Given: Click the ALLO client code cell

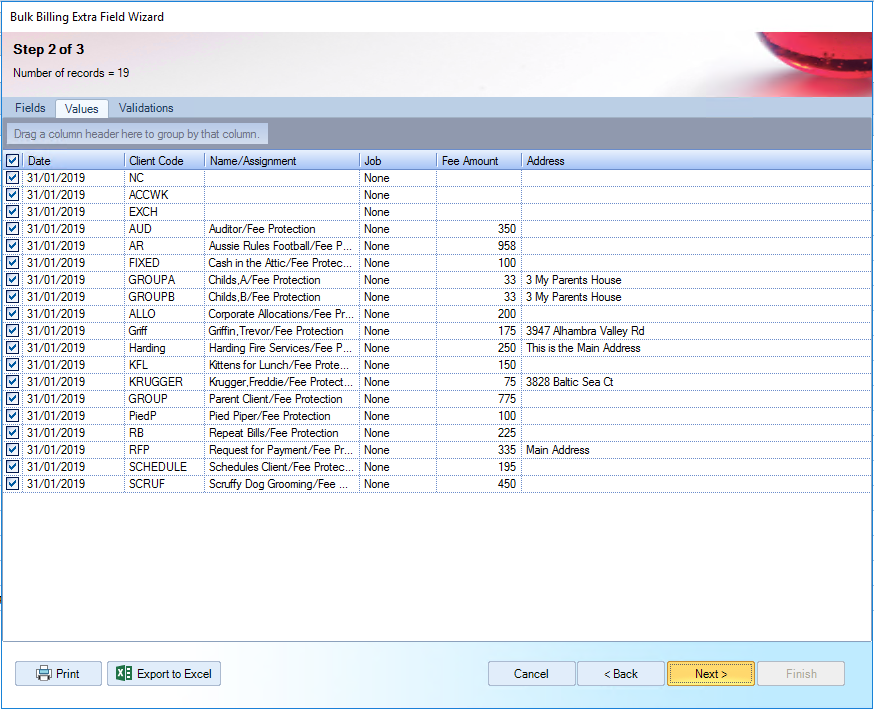Looking at the screenshot, I should (x=164, y=314).
